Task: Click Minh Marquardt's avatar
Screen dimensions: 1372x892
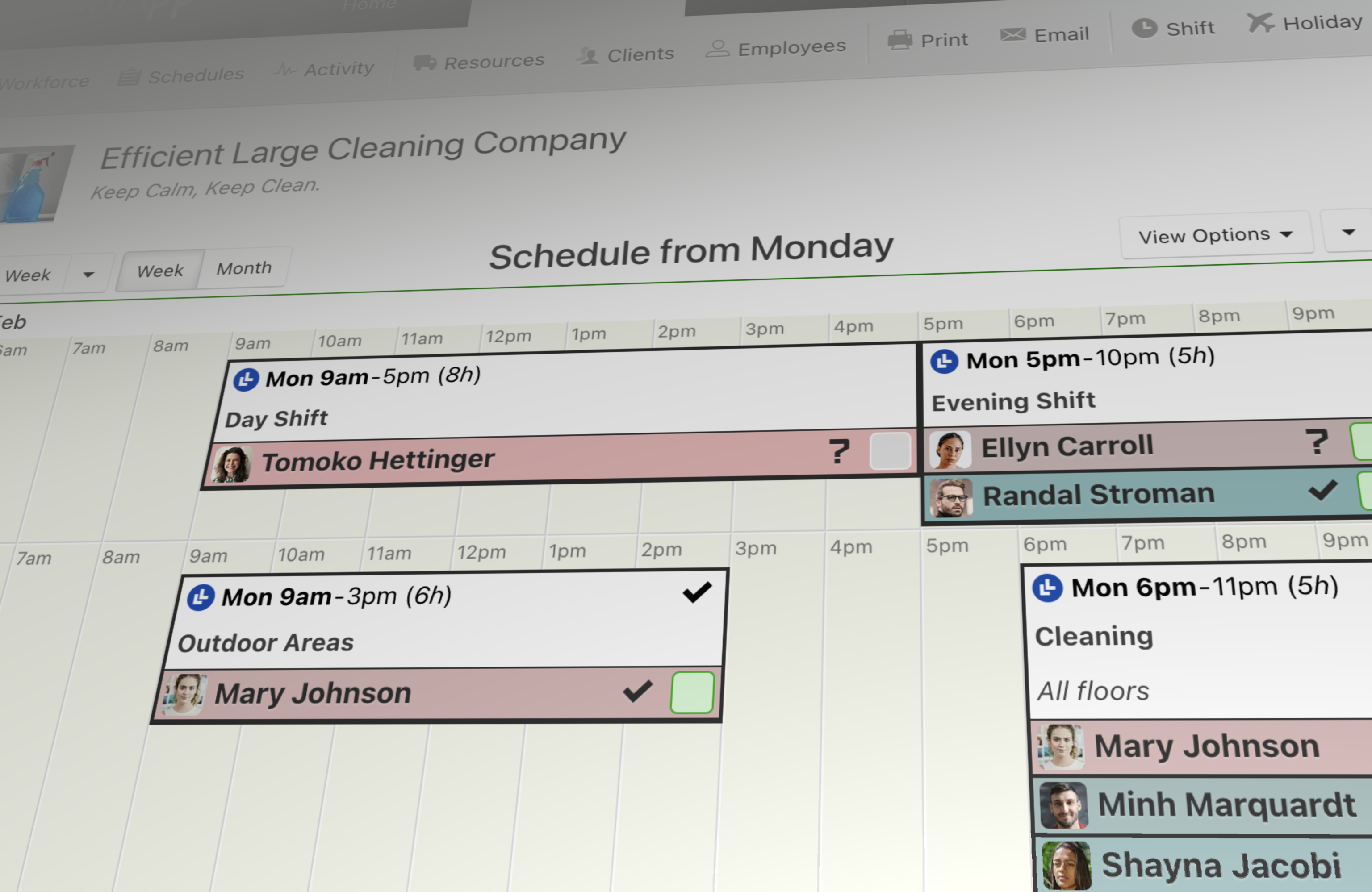Action: pyautogui.click(x=1064, y=805)
